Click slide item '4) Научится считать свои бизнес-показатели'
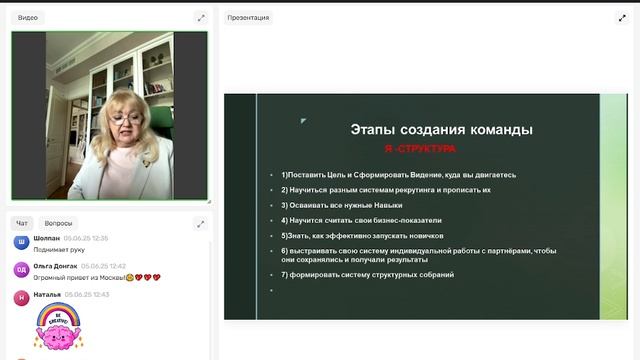 point(361,220)
